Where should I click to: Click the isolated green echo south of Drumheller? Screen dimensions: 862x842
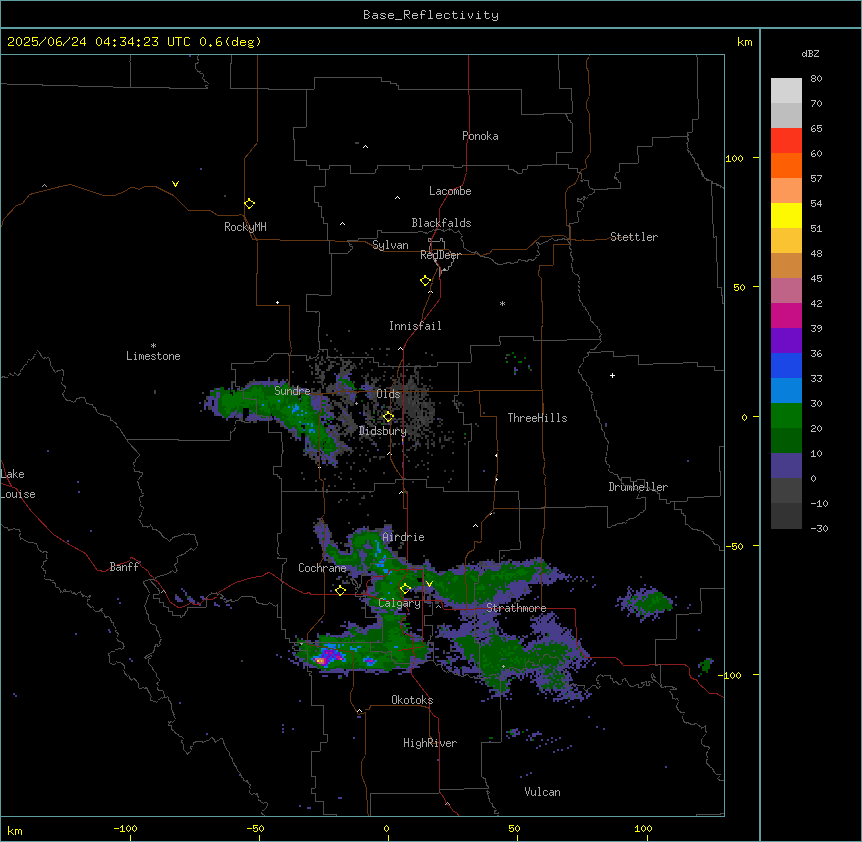tap(646, 602)
